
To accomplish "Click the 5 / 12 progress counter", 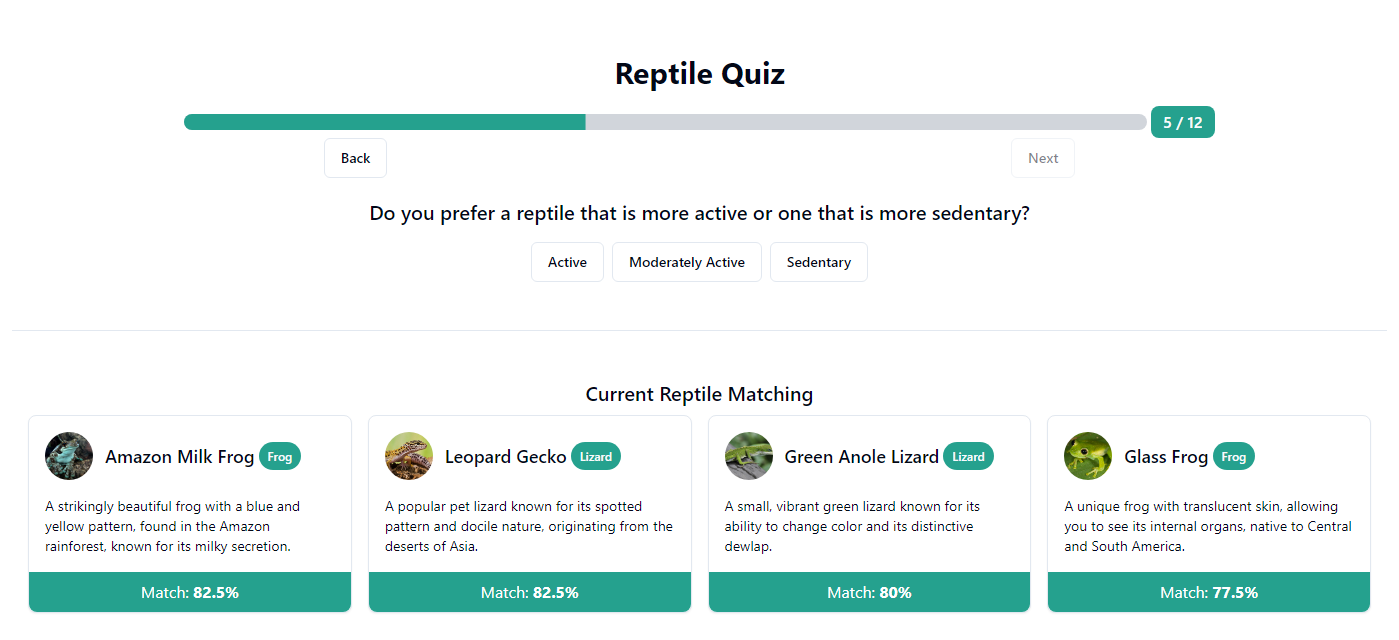I will coord(1182,121).
